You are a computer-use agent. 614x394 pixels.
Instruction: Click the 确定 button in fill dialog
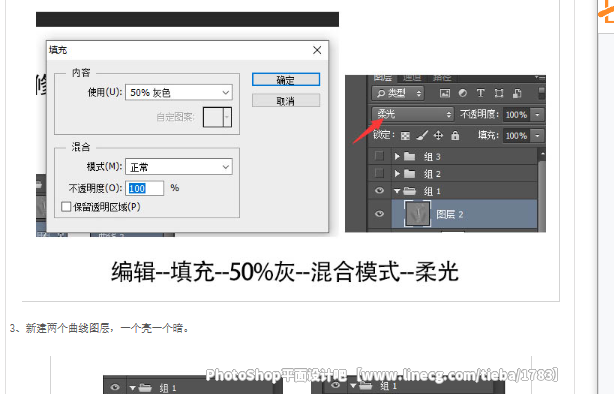286,80
